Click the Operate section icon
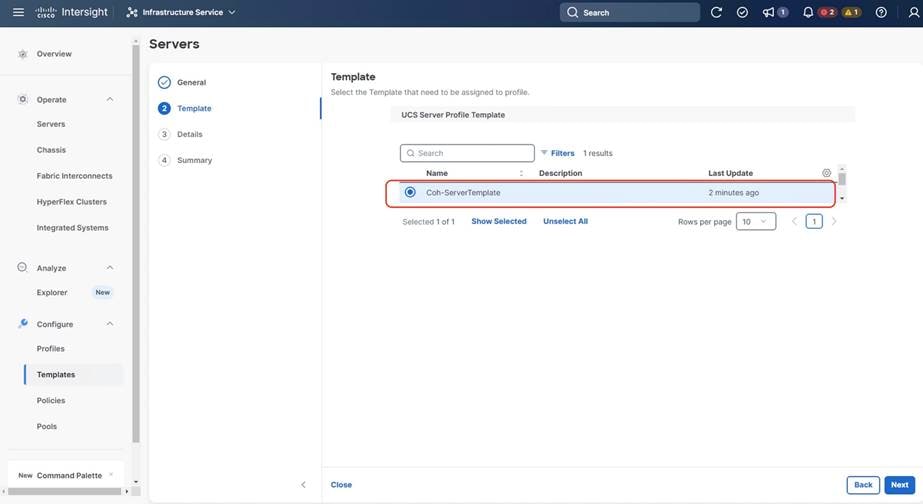Image resolution: width=923 pixels, height=504 pixels. coord(22,100)
